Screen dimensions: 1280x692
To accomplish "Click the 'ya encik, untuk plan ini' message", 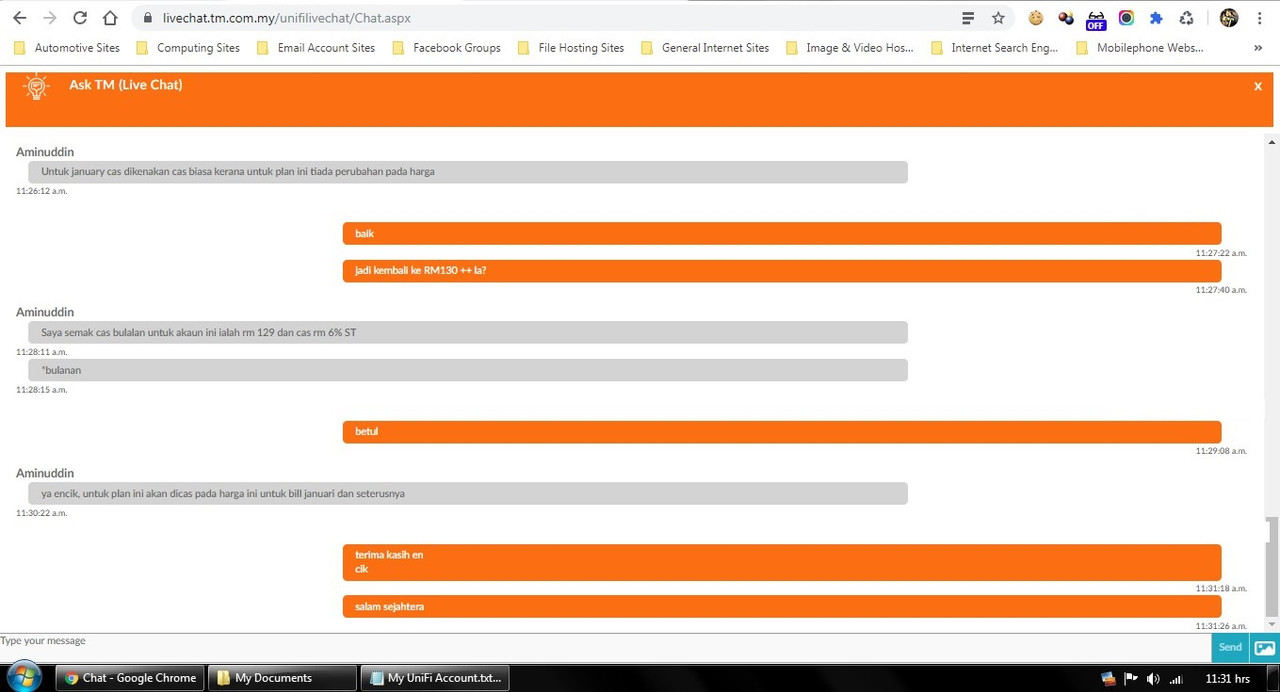I will 468,493.
